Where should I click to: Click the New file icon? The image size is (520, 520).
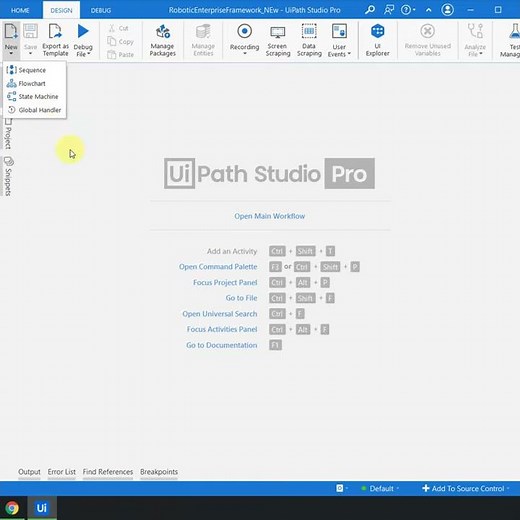point(11,32)
